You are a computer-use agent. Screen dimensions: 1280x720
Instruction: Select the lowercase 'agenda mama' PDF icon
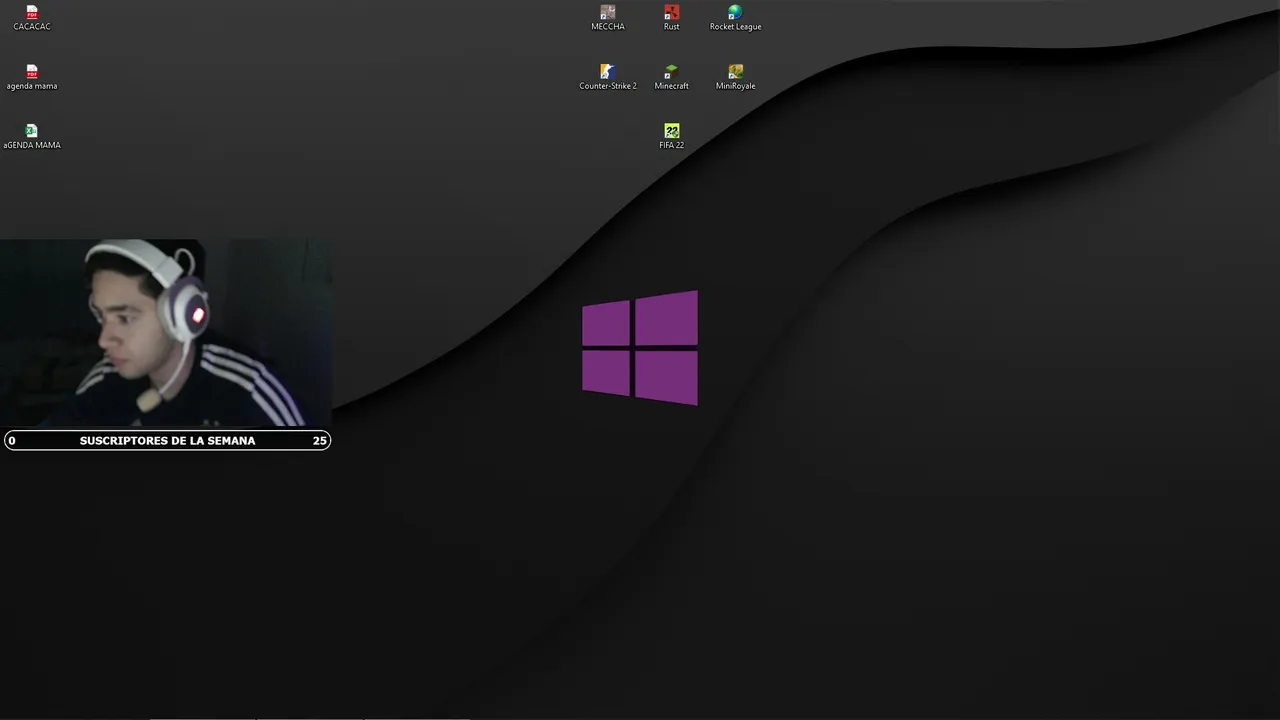pos(32,72)
